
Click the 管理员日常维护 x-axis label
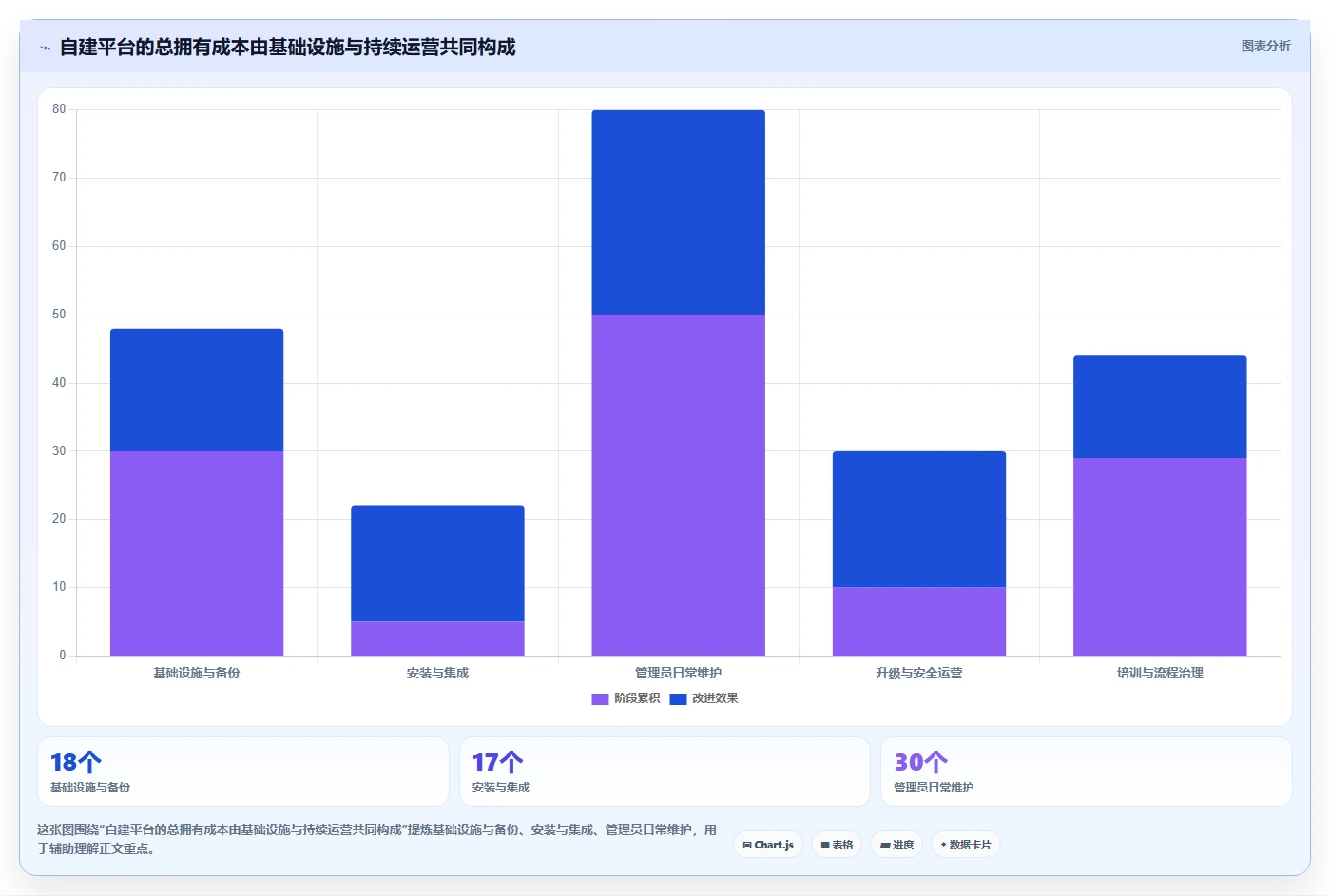pos(678,673)
